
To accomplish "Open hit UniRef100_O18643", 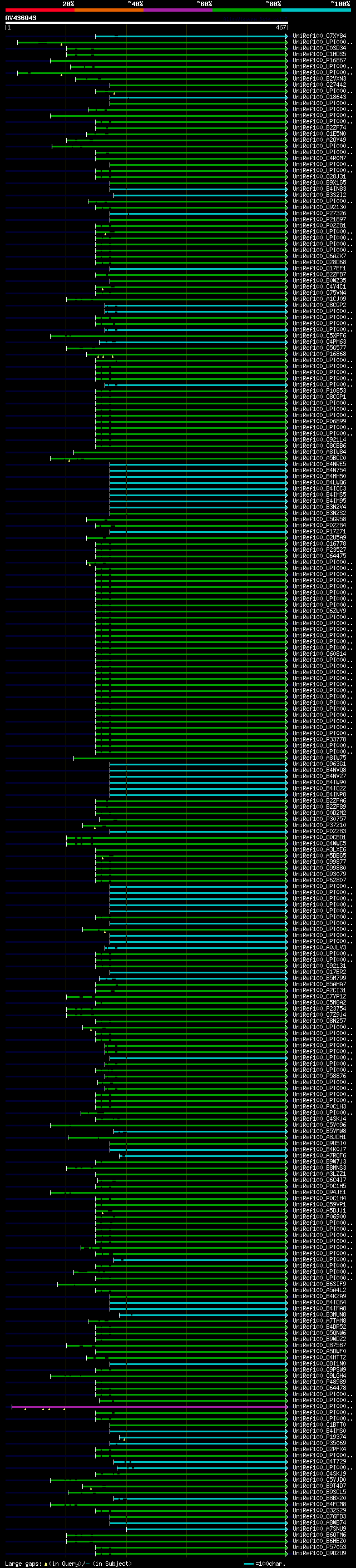I will (x=319, y=97).
